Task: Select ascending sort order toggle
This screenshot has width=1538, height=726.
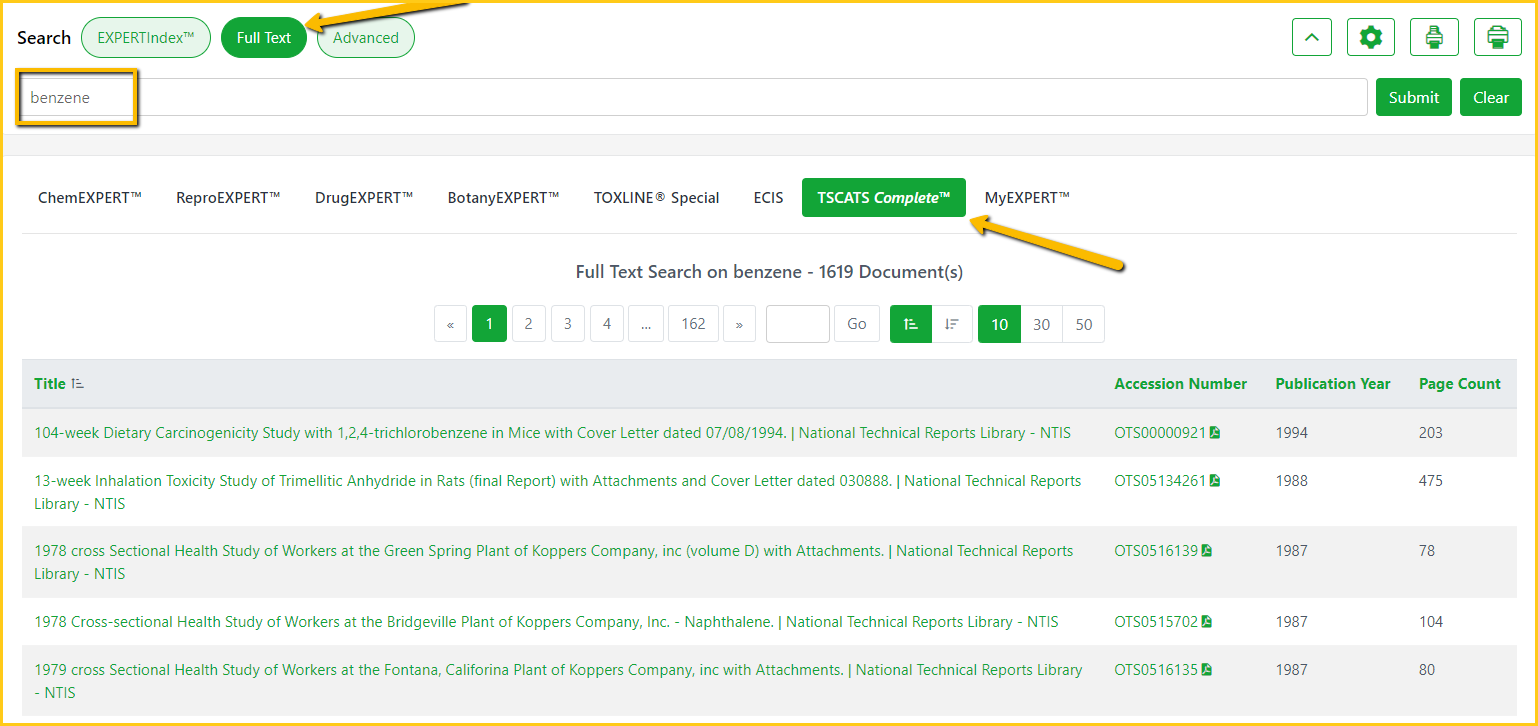Action: pyautogui.click(x=910, y=324)
